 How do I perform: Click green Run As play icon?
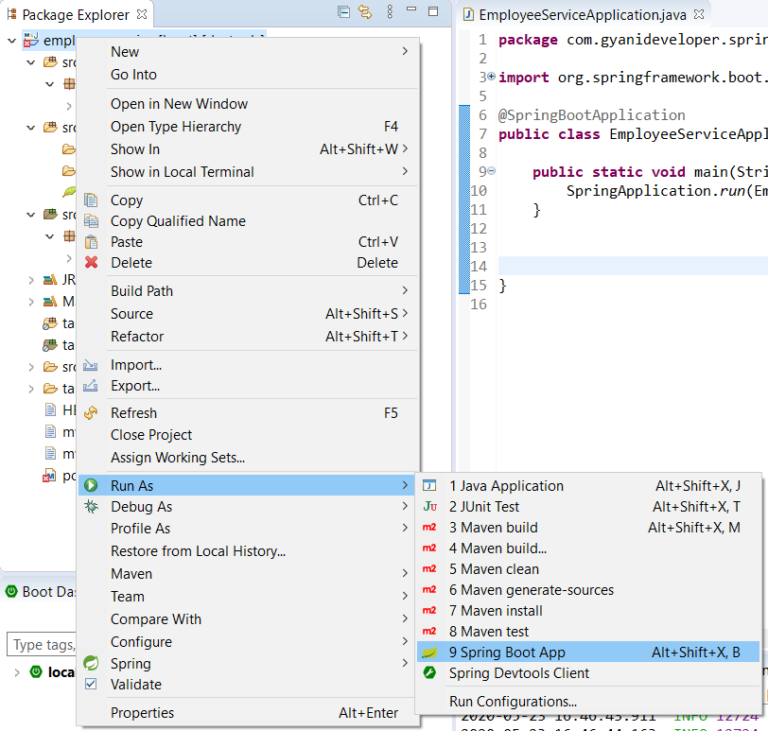[91, 486]
